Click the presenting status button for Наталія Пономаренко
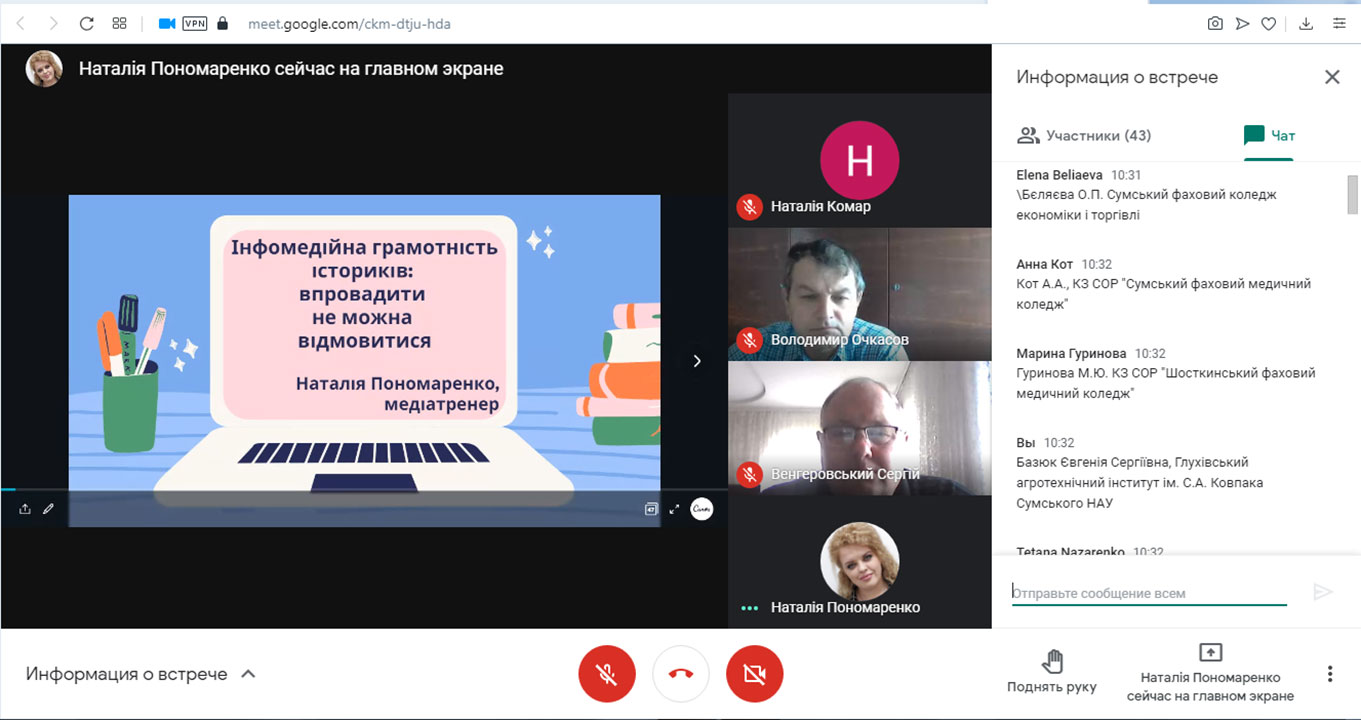 [1210, 673]
